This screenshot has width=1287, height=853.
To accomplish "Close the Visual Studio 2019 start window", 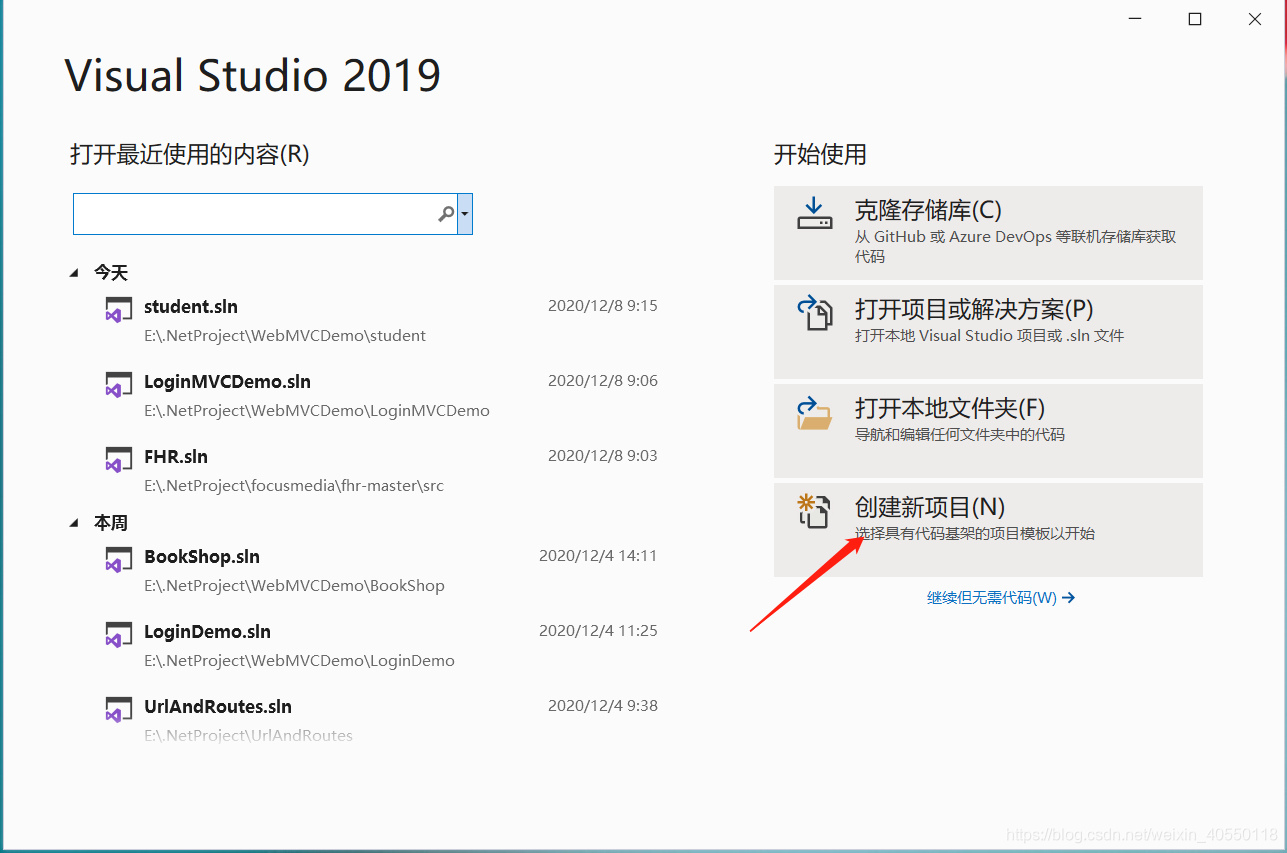I will point(1254,19).
